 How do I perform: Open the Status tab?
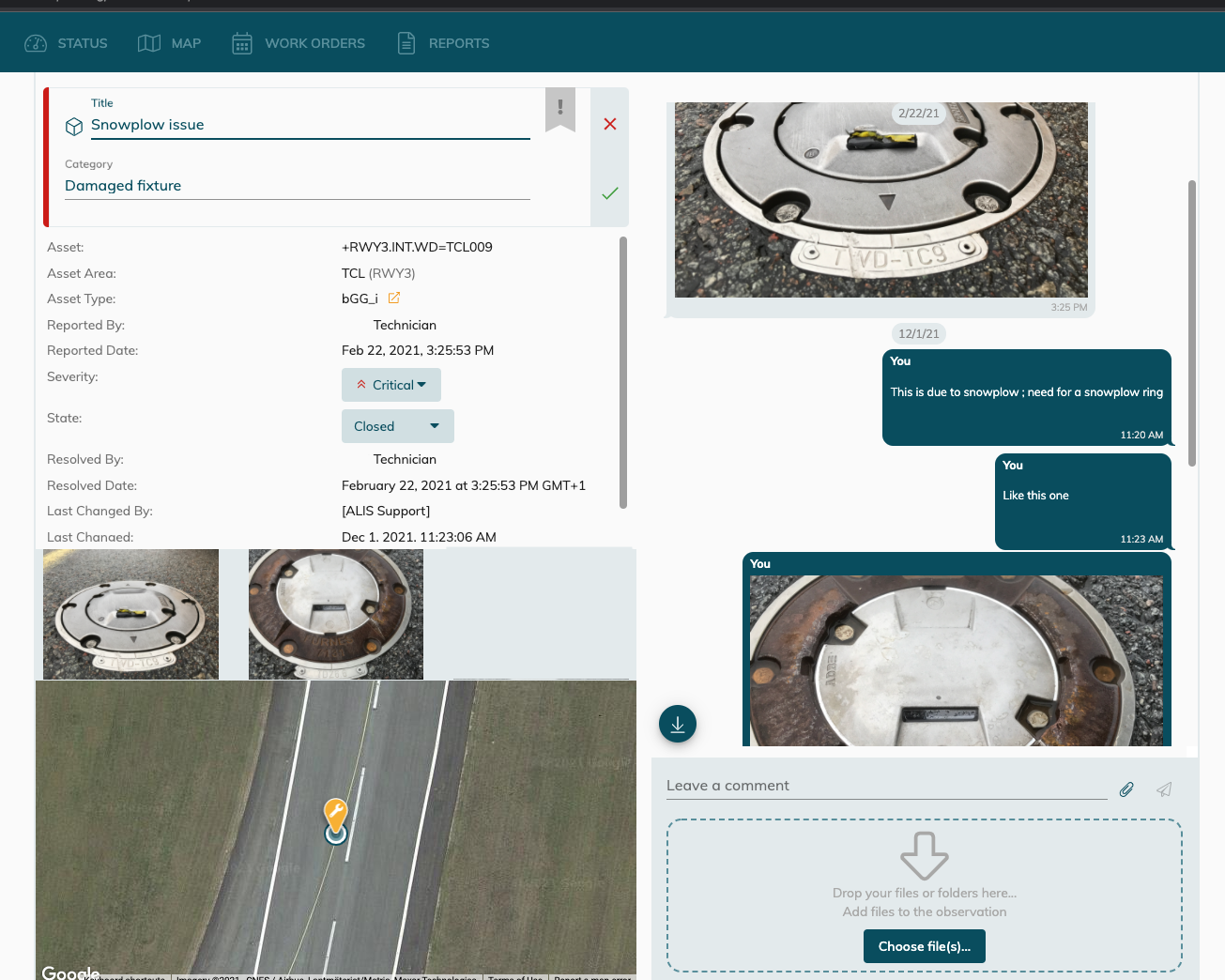coord(66,43)
